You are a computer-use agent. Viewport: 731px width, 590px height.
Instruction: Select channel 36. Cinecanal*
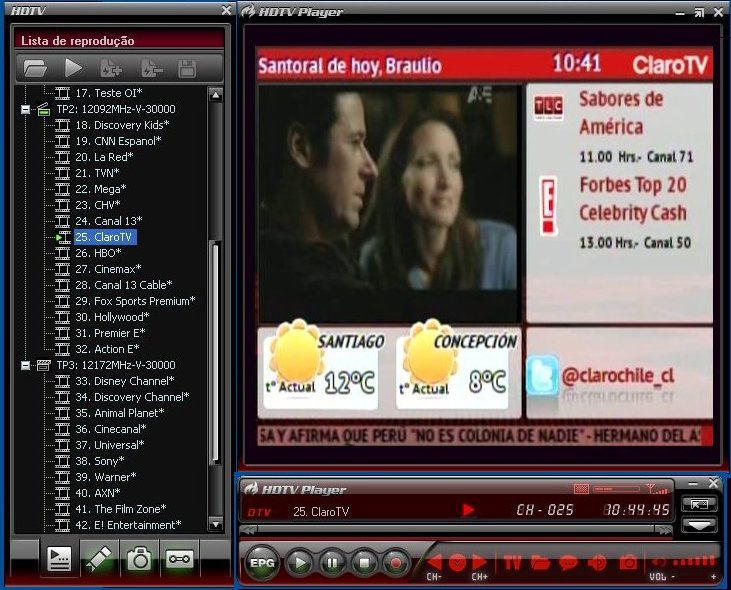pyautogui.click(x=110, y=429)
